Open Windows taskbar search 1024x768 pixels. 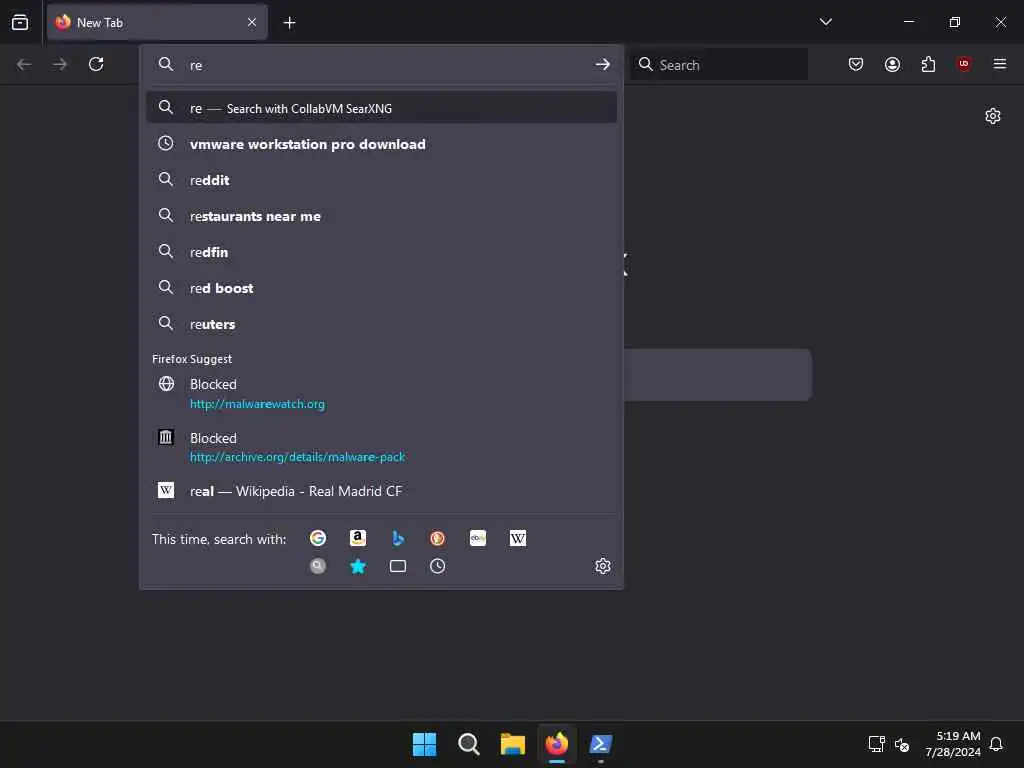[469, 744]
